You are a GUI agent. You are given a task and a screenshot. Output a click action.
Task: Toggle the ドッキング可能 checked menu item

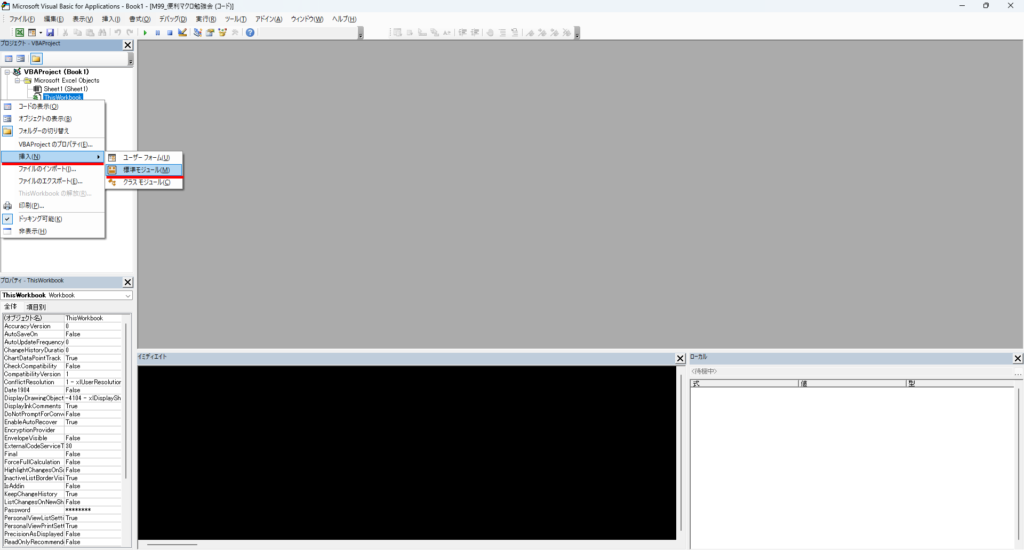pyautogui.click(x=40, y=218)
